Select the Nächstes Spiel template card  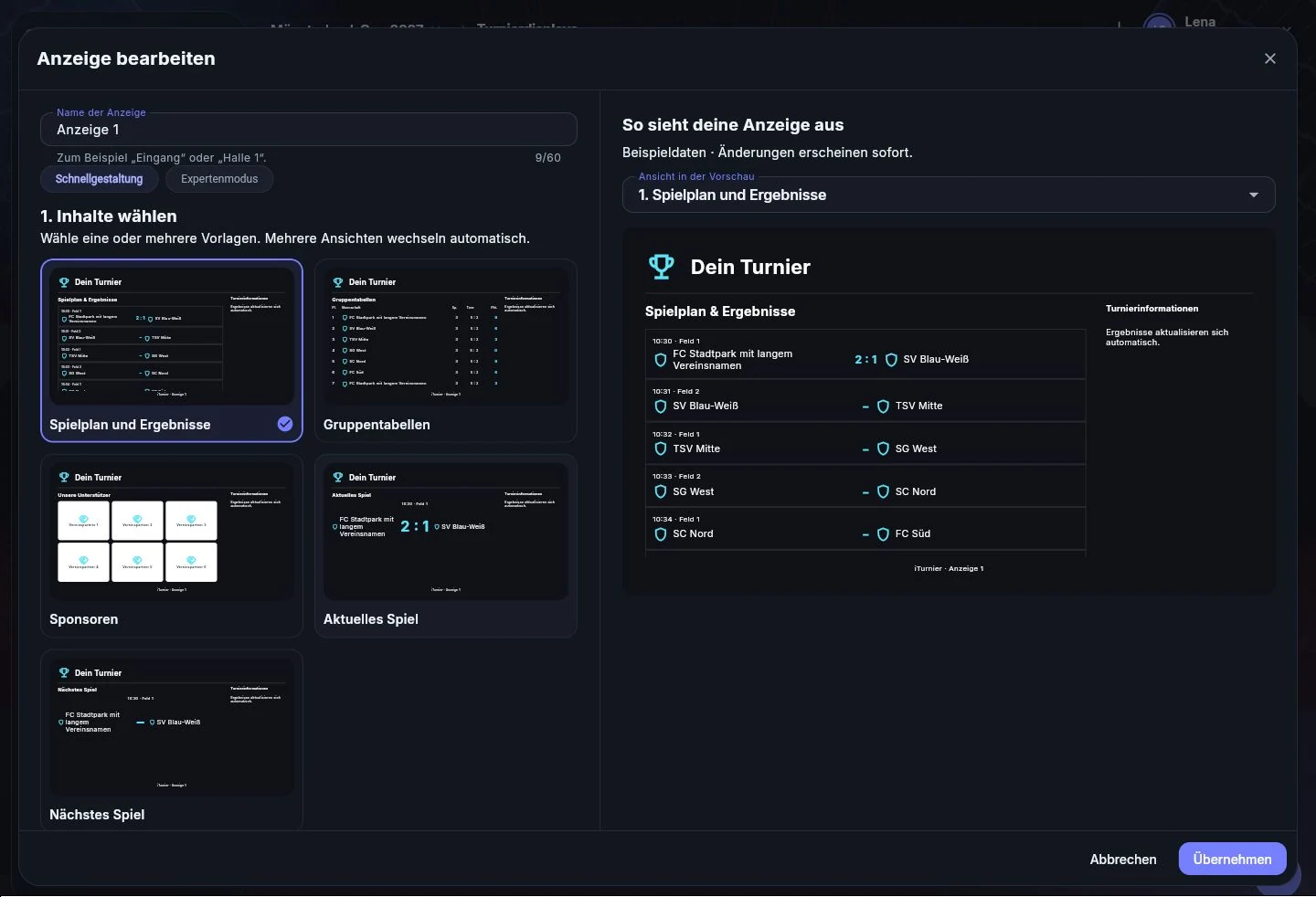pos(172,740)
